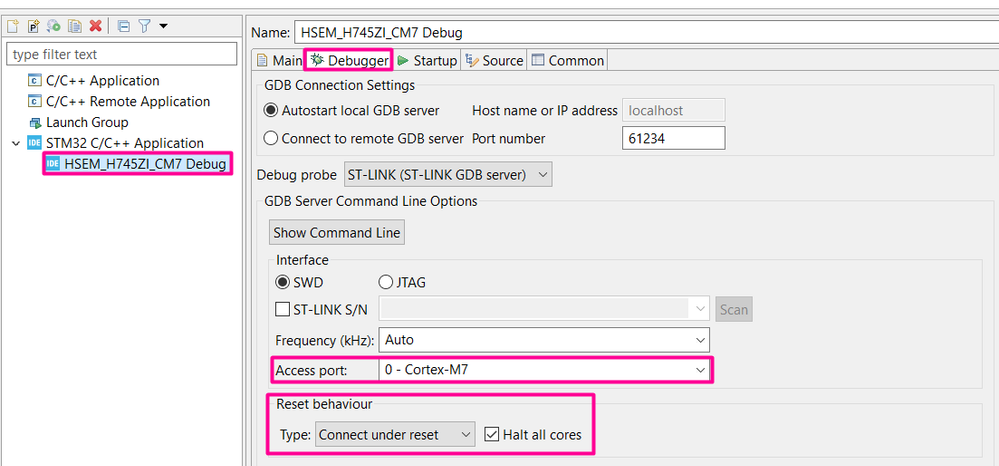Click the Collapse All toolbar icon
This screenshot has height=466, width=999.
click(124, 26)
